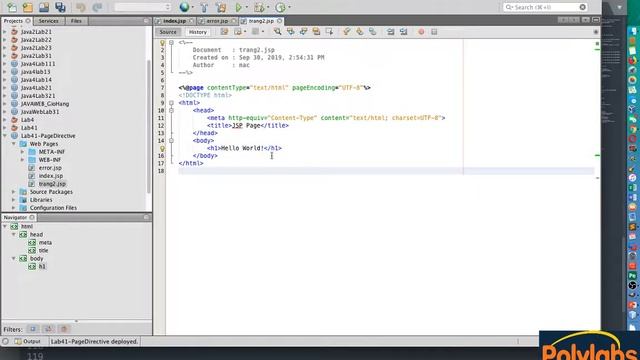Image resolution: width=640 pixels, height=360 pixels.
Task: Click the Previous Bookmark icon
Action: tap(347, 31)
